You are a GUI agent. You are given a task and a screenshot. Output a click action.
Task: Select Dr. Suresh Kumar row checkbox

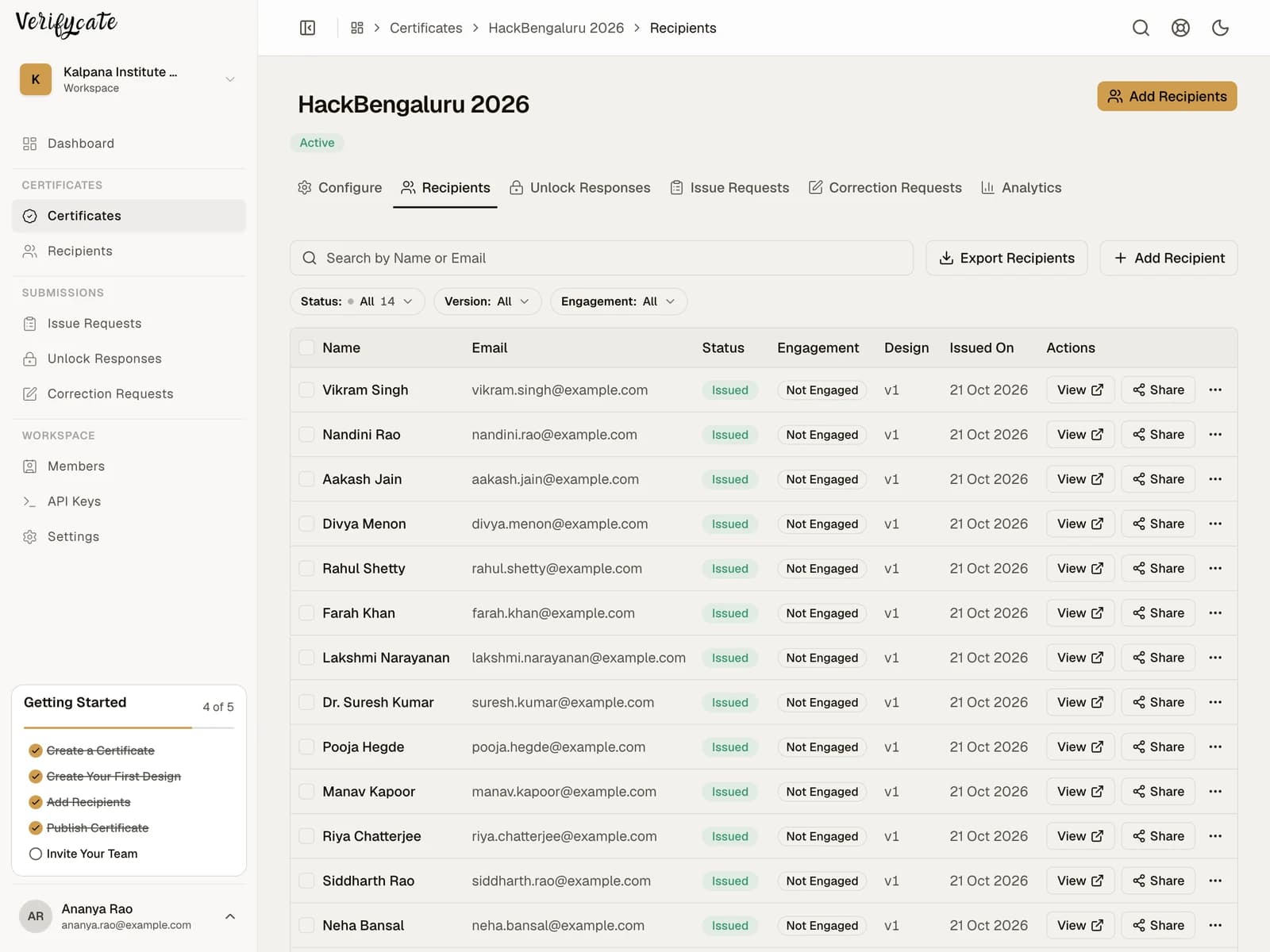point(306,702)
